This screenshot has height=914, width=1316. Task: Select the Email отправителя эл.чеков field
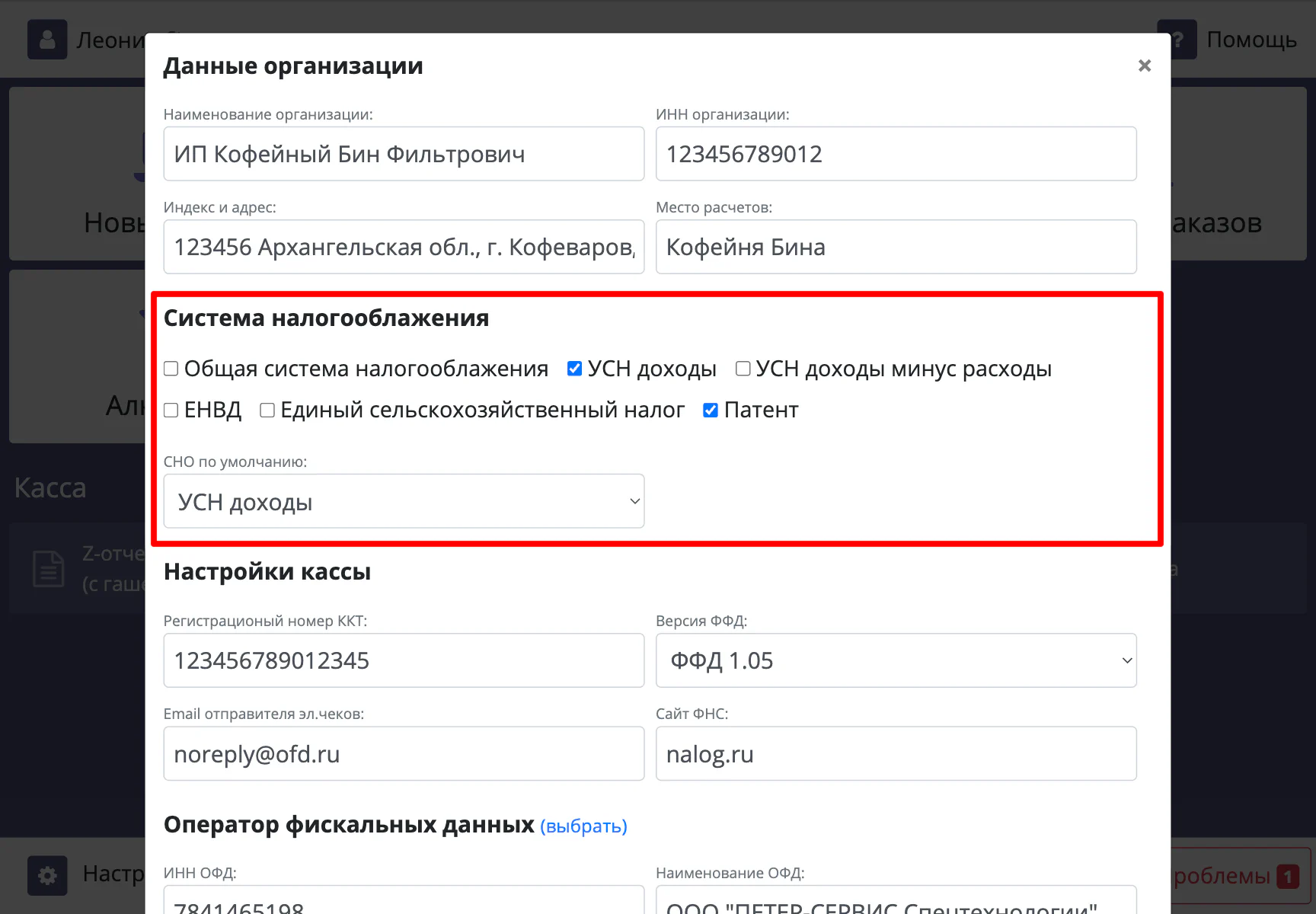point(404,753)
